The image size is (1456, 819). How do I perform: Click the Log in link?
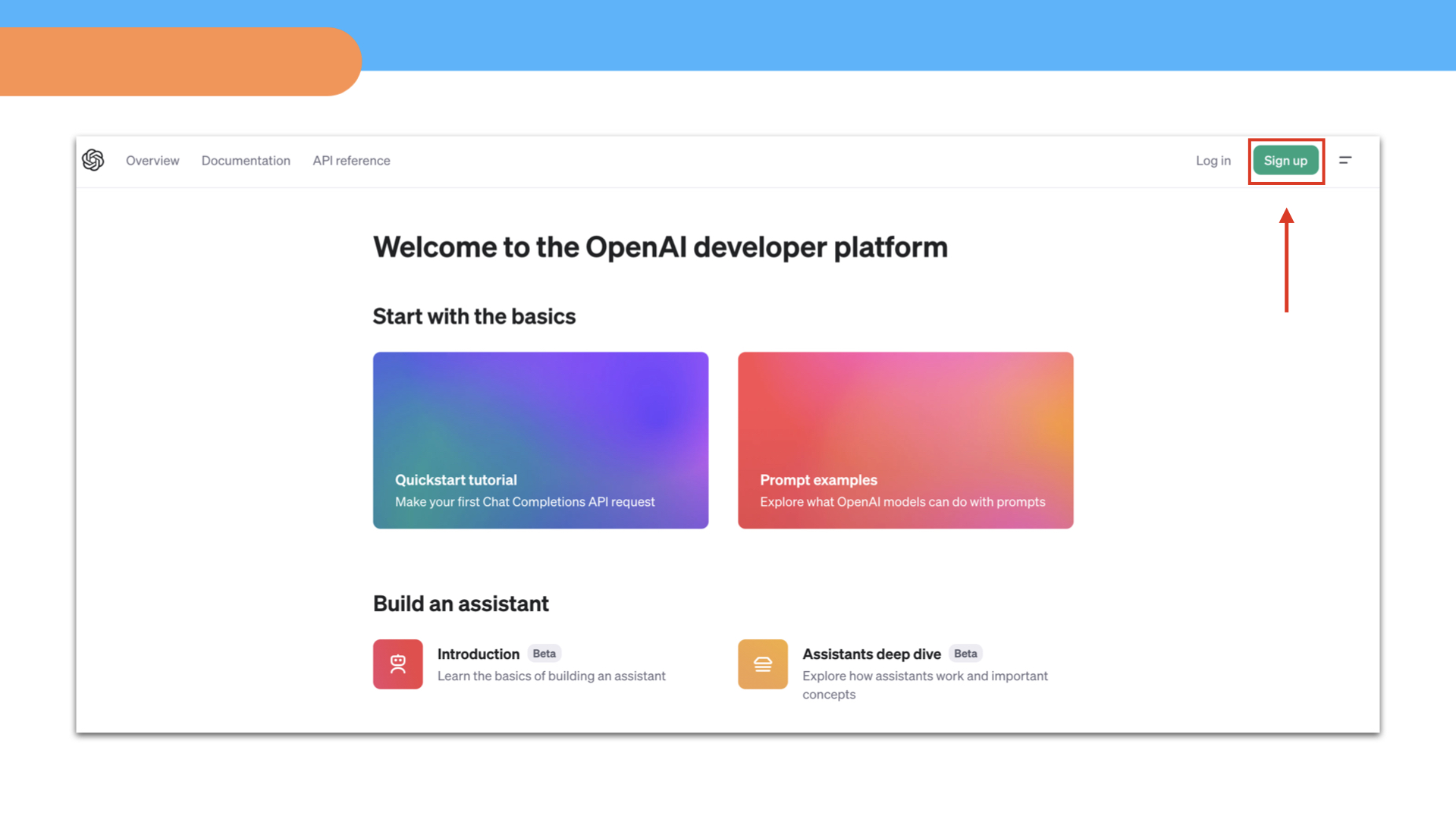1213,161
